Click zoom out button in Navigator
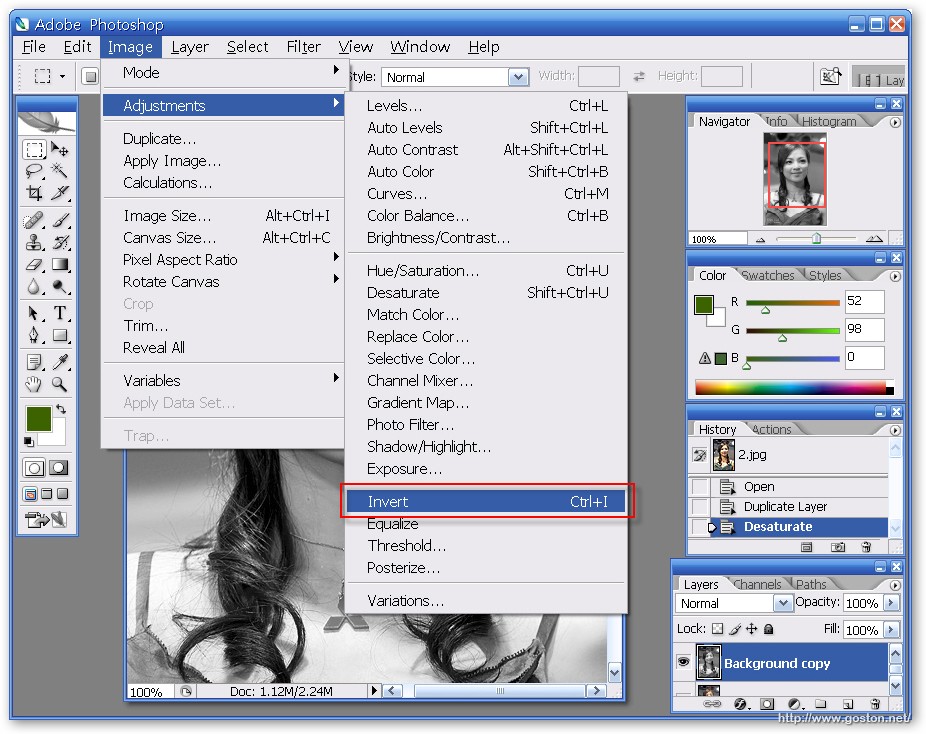The height and width of the screenshot is (734, 926). click(x=761, y=239)
